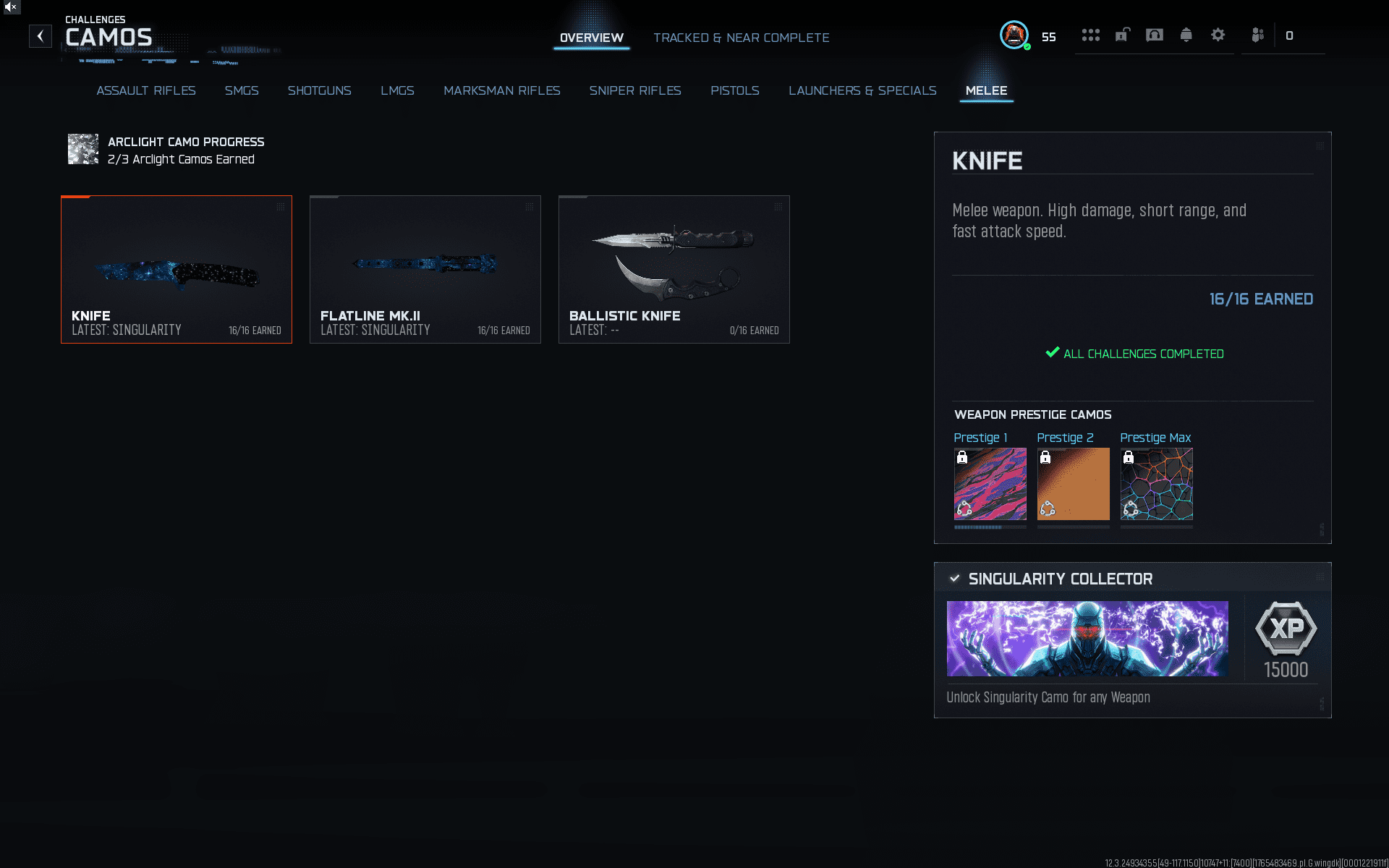The height and width of the screenshot is (868, 1389).
Task: Open the voice chat headset icon
Action: [x=1154, y=35]
